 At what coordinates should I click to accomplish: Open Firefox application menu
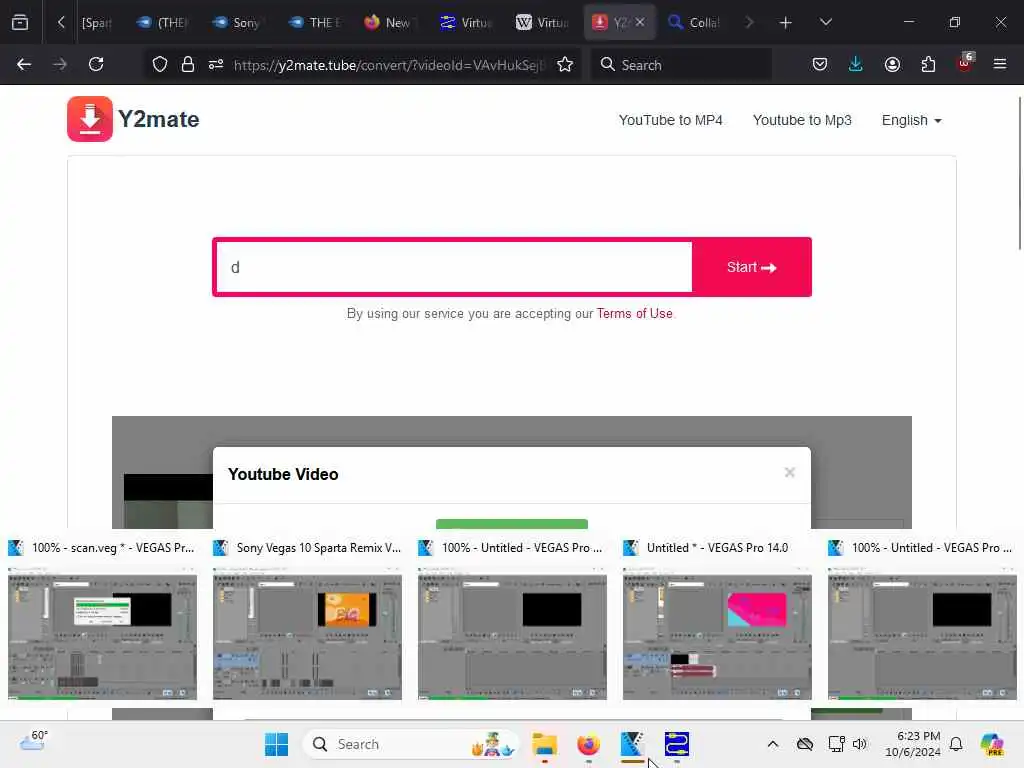1000,64
